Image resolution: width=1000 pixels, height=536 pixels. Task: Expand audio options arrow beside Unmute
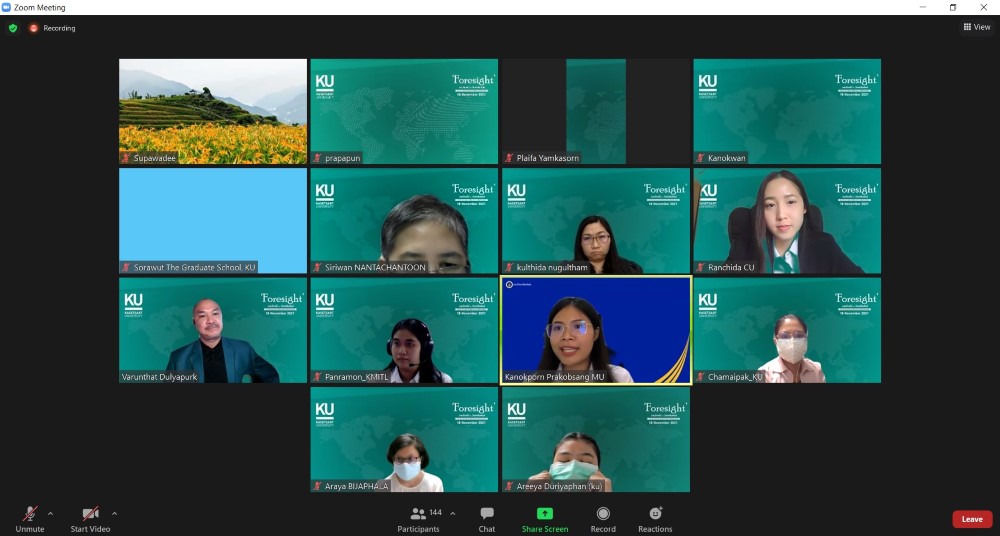pos(51,514)
